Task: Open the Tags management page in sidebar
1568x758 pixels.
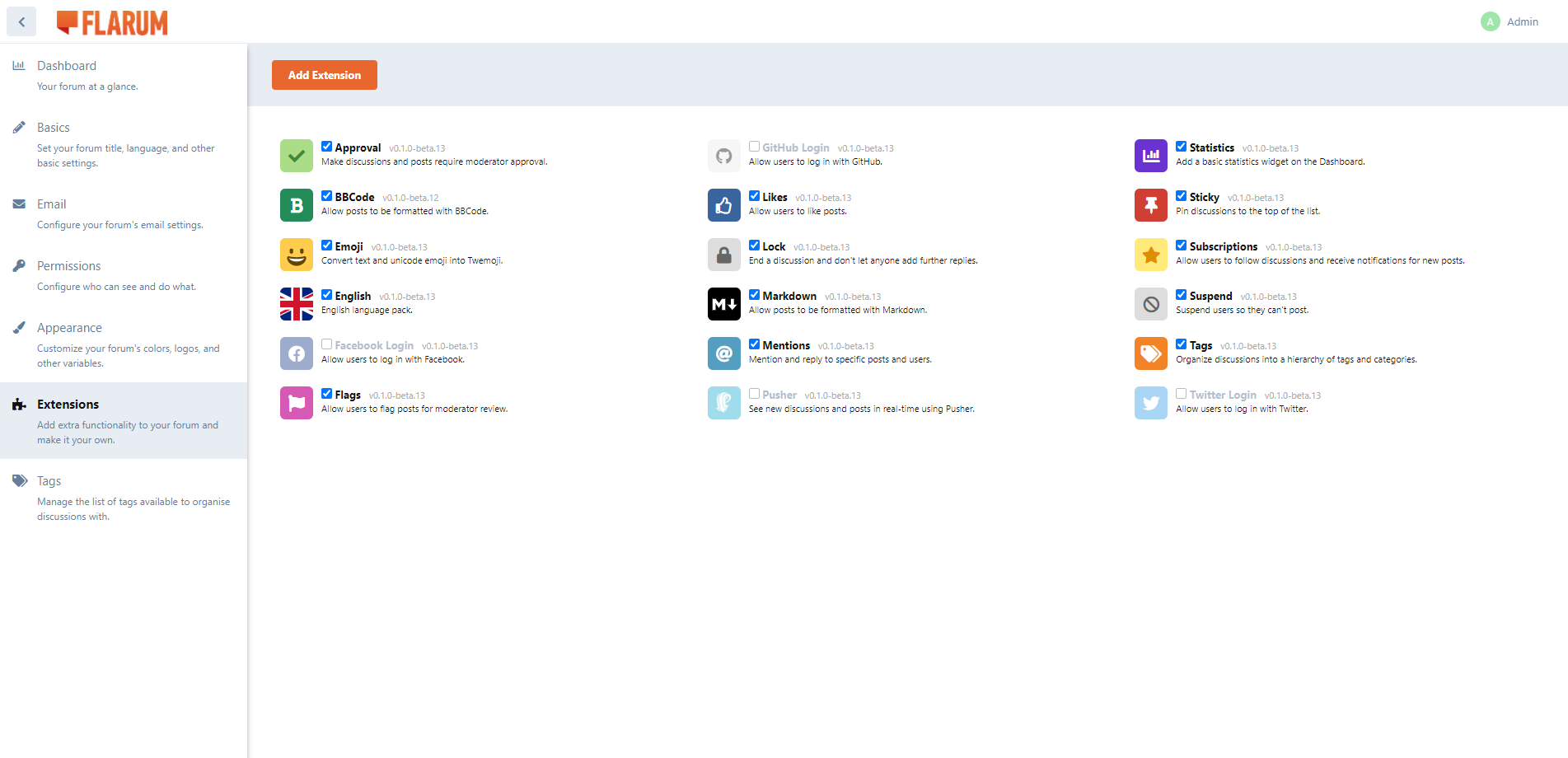Action: (x=124, y=498)
